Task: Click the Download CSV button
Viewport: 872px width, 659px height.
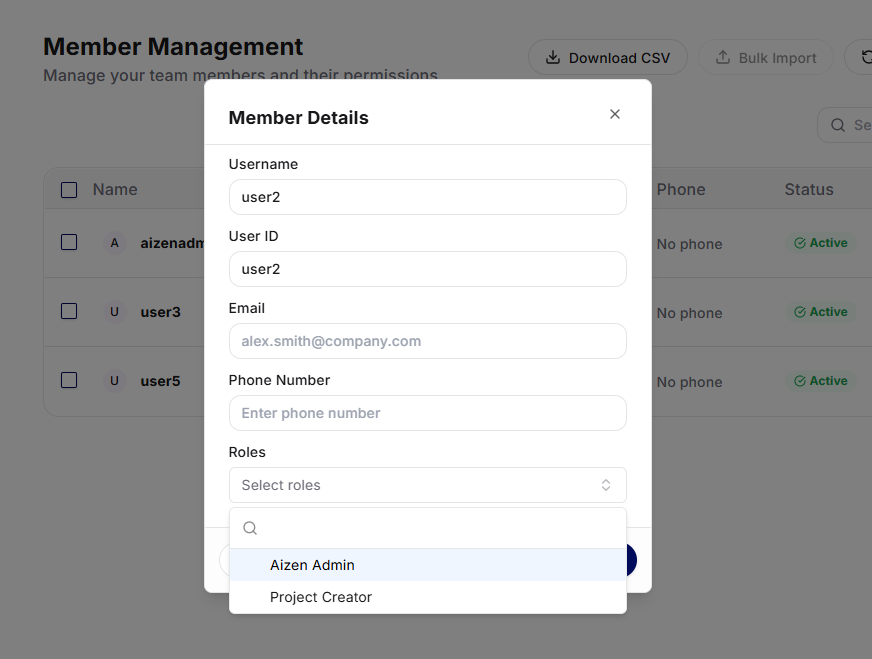Action: click(x=607, y=58)
